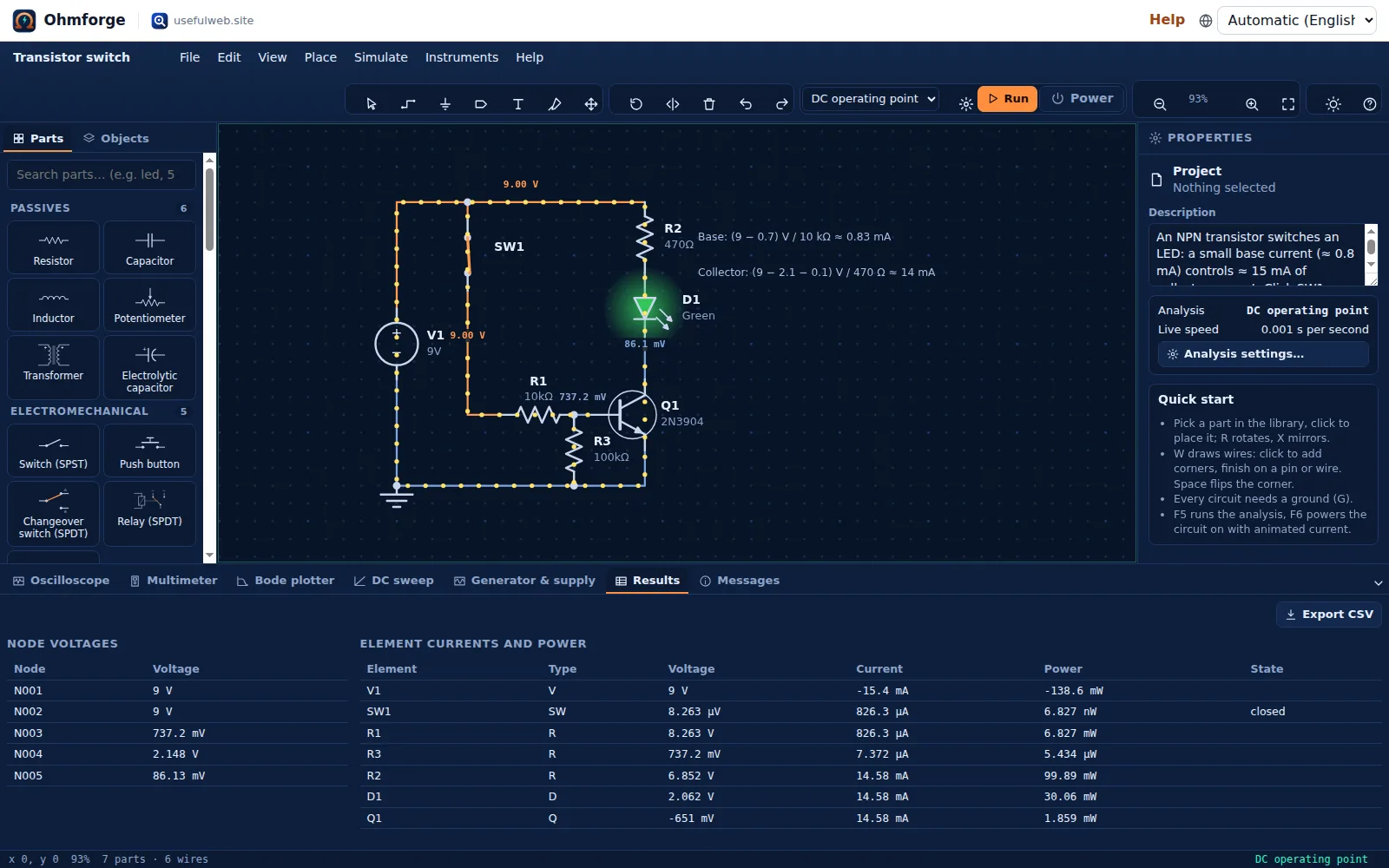Viewport: 1389px width, 868px height.
Task: Click the help question mark icon in toolbar
Action: (1370, 104)
